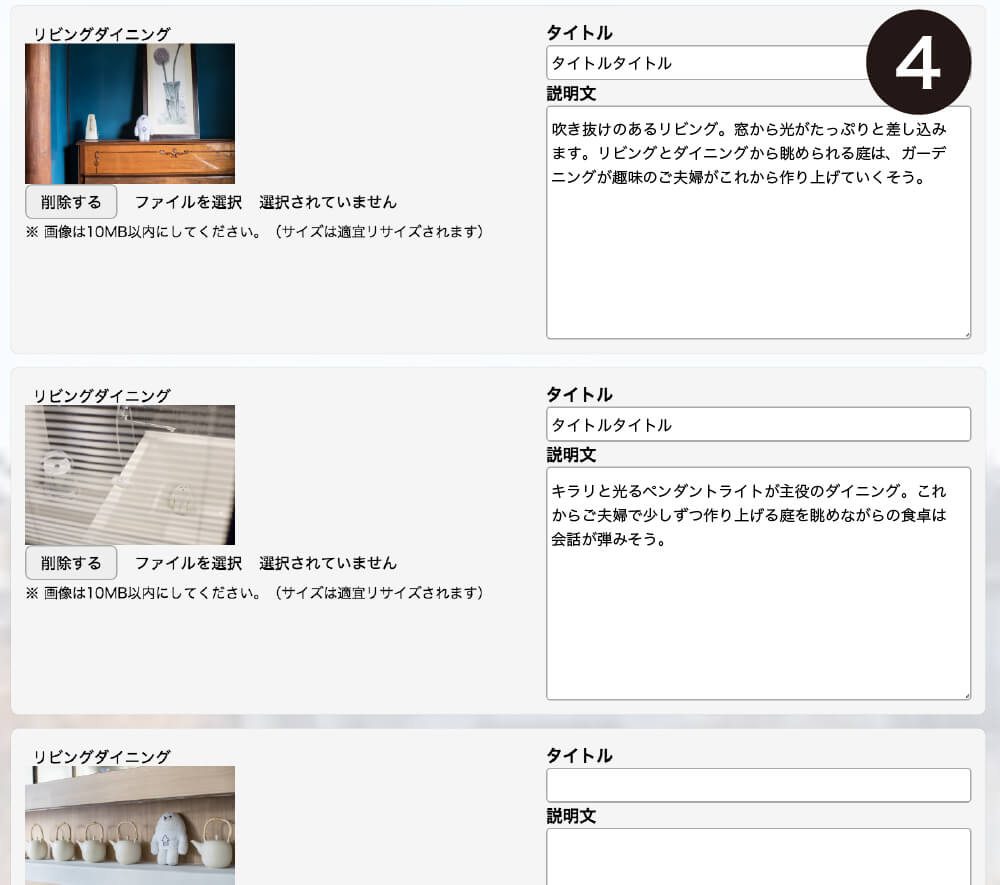The height and width of the screenshot is (885, 1000).
Task: Click the black circled number 4 badge
Action: pyautogui.click(x=917, y=62)
